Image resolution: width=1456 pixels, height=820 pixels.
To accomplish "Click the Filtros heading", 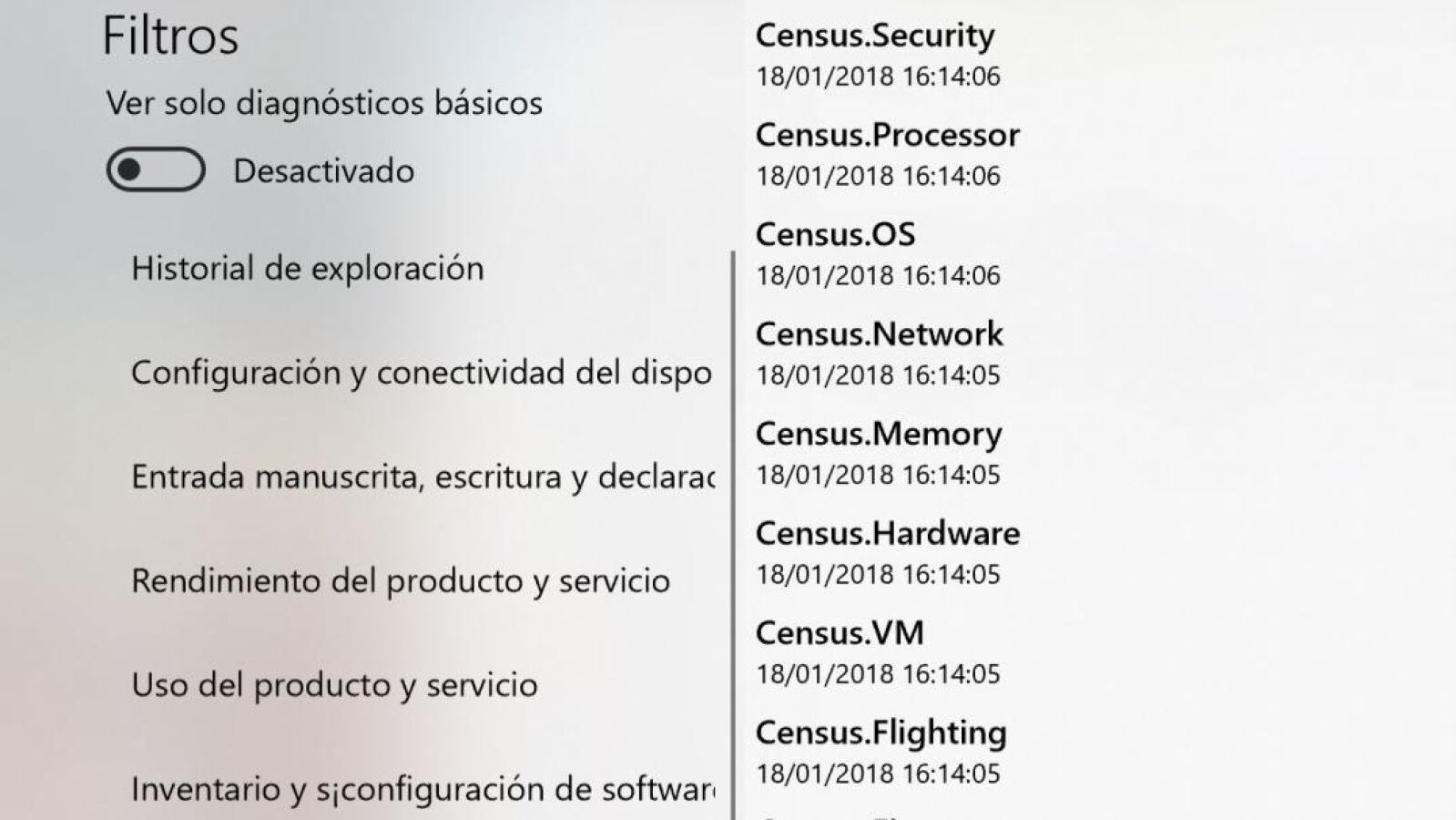I will (x=170, y=36).
